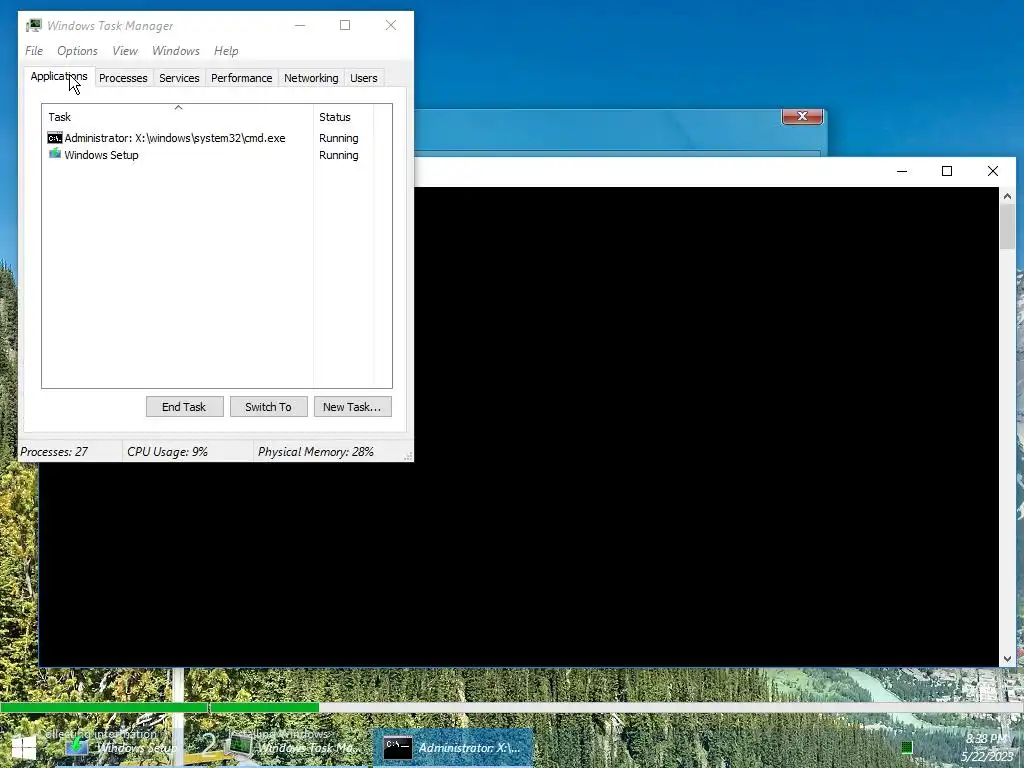The height and width of the screenshot is (768, 1024).
Task: Open the Options menu in Task Manager
Action: click(x=77, y=51)
